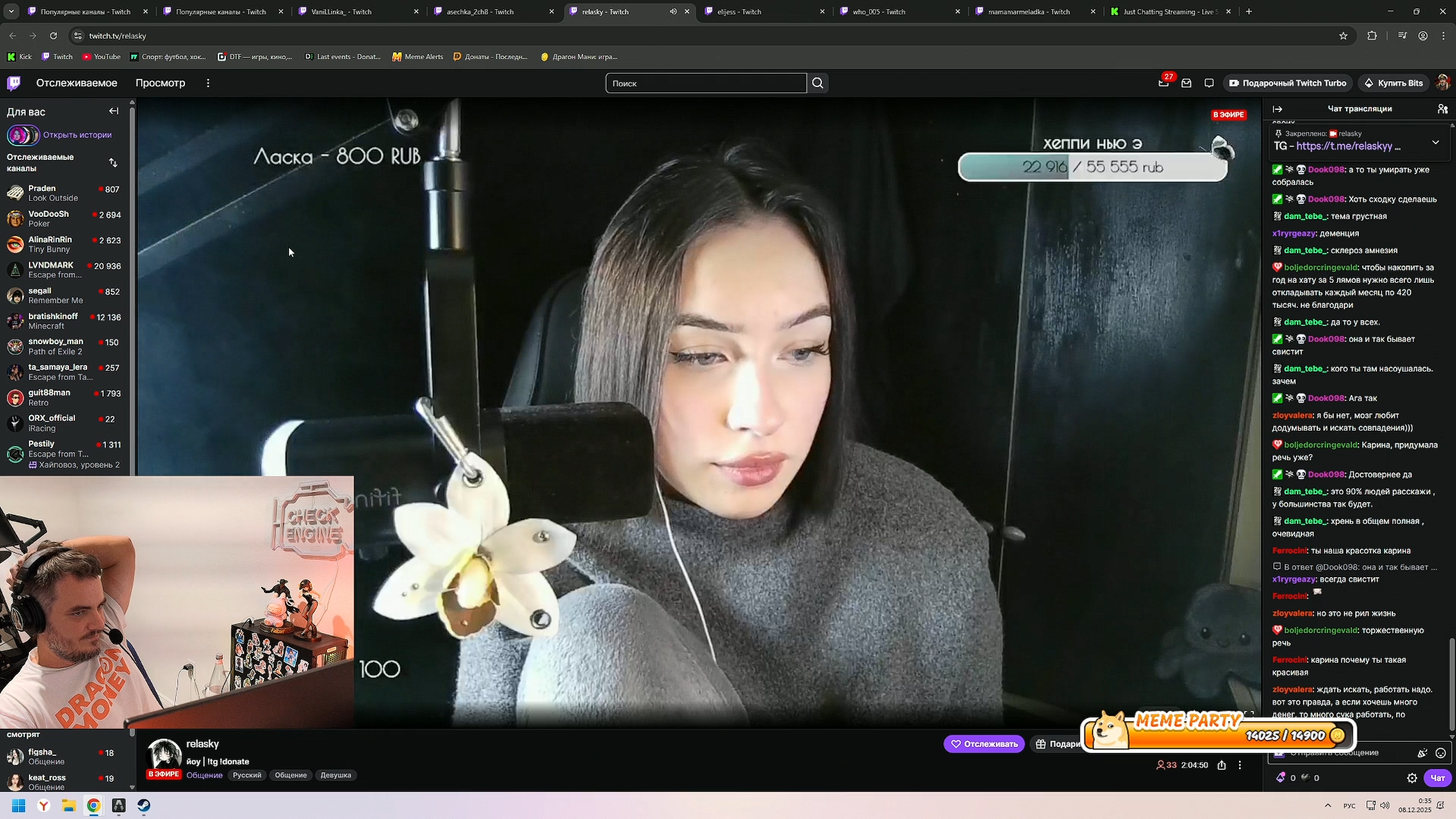Image resolution: width=1456 pixels, height=819 pixels.
Task: Mute the relasky browser tab audio
Action: click(x=673, y=11)
